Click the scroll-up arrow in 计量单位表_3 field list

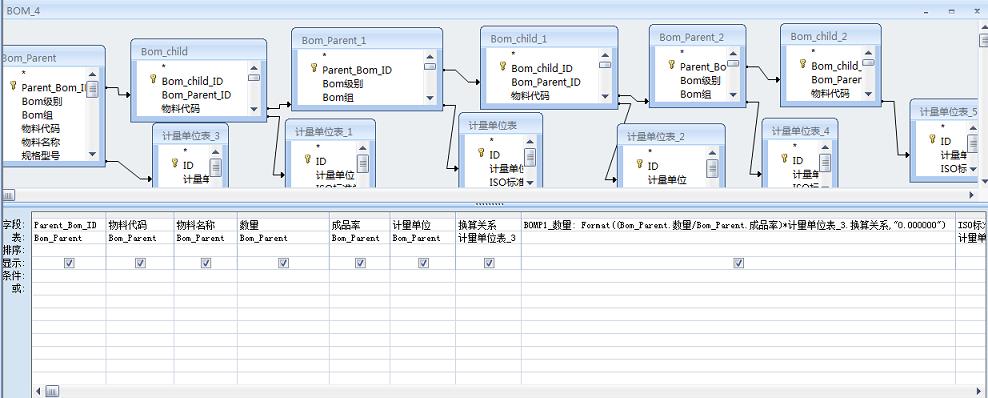click(x=215, y=152)
